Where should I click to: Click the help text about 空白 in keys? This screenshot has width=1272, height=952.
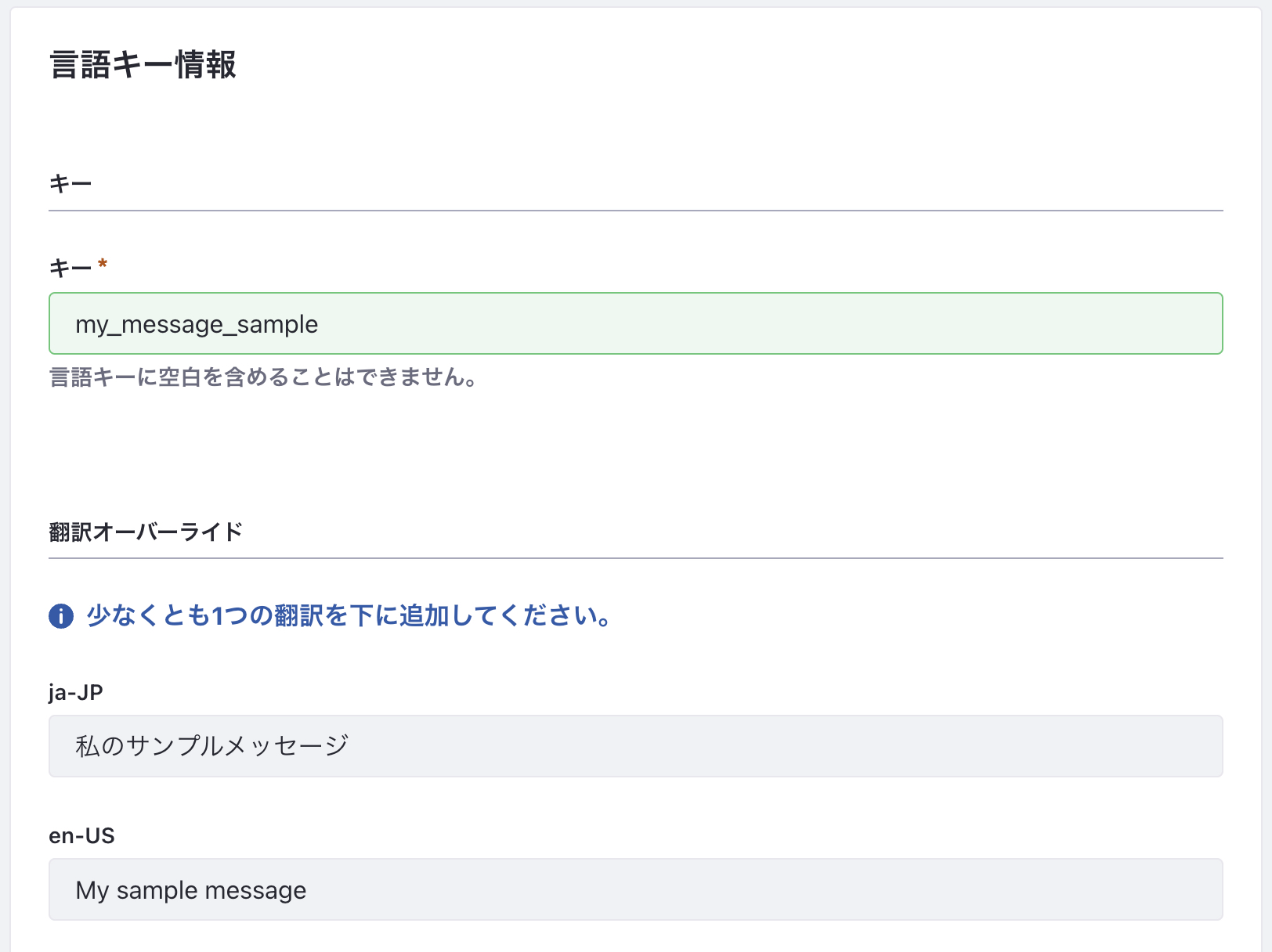pos(263,377)
